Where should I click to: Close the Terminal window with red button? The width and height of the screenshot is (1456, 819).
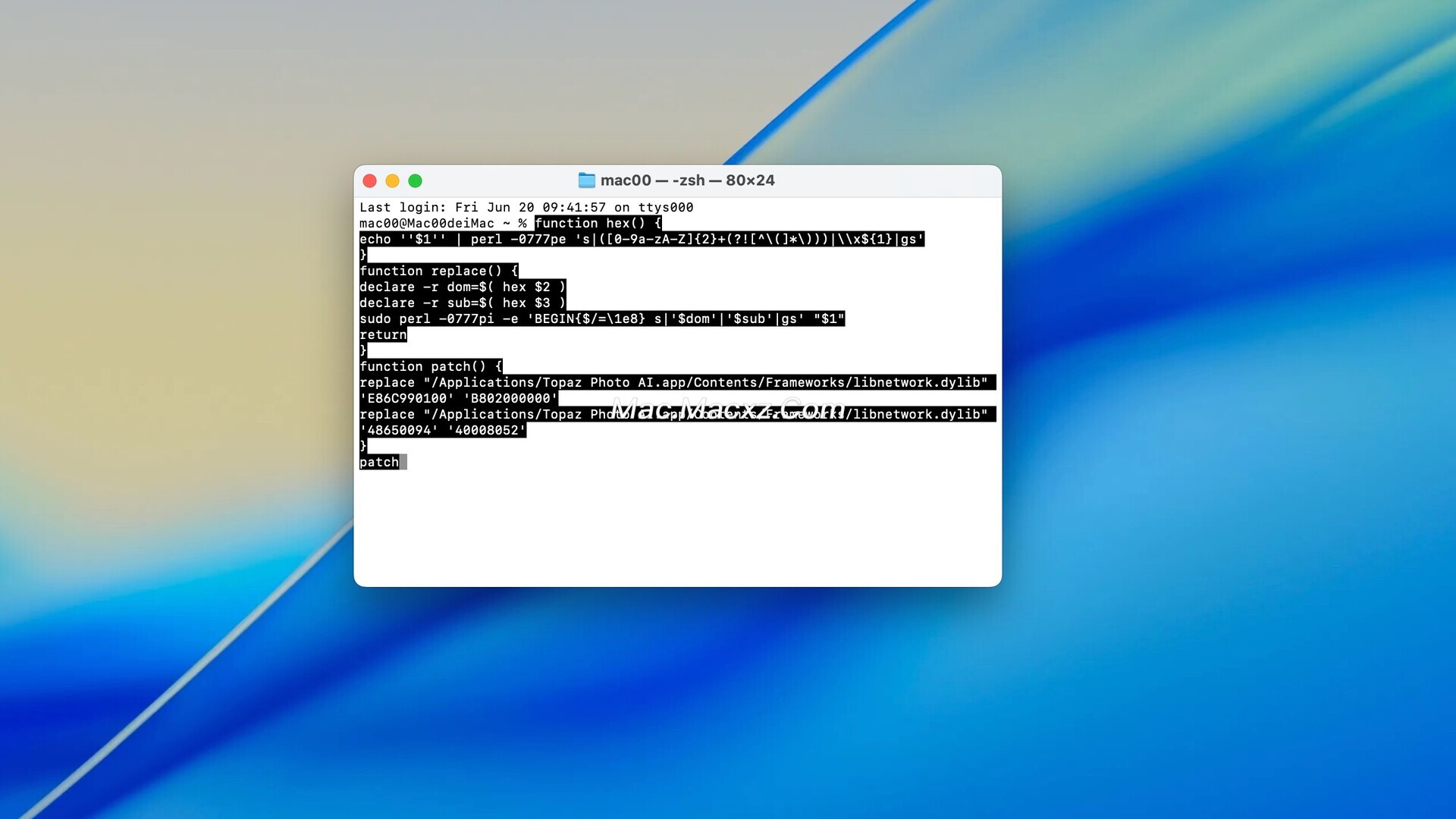pos(370,180)
